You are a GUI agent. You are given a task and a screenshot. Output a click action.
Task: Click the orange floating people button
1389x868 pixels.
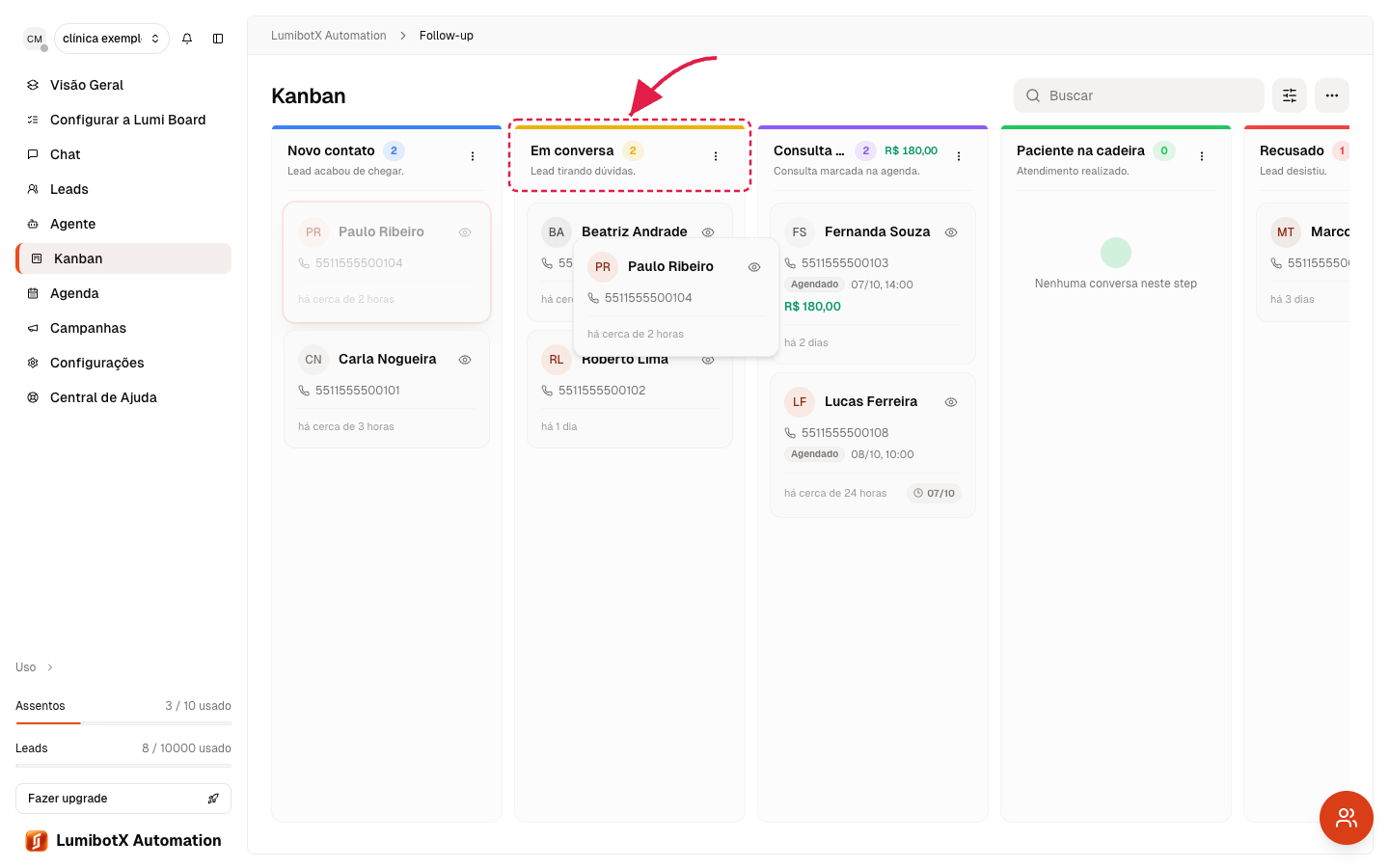(x=1347, y=818)
